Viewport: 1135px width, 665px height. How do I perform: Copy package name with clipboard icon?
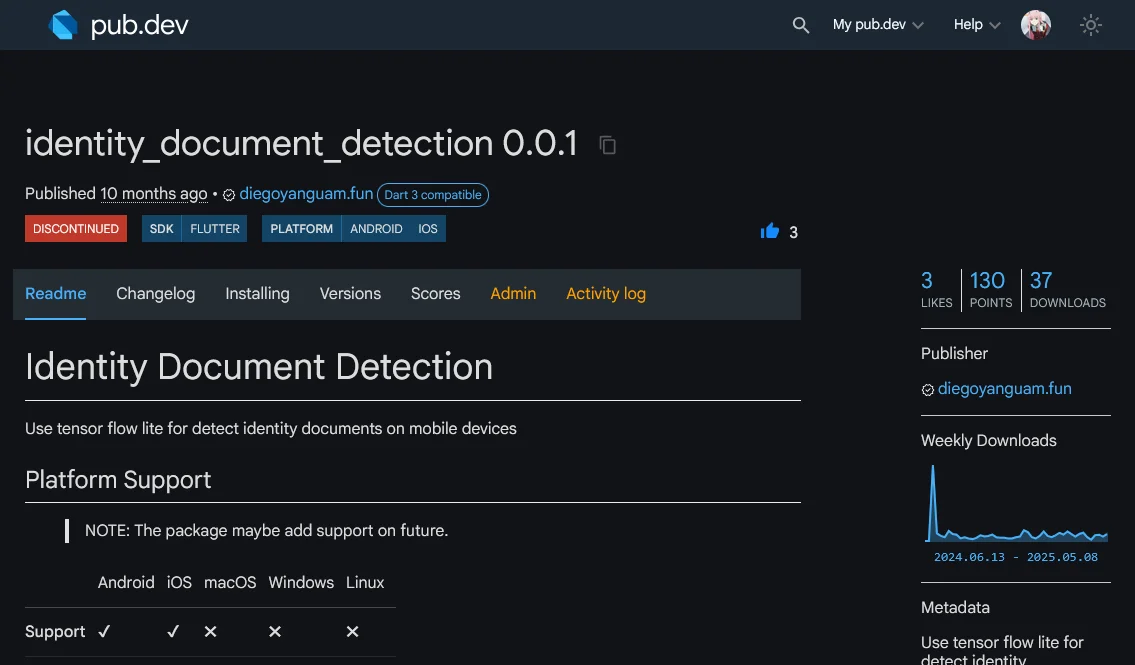pyautogui.click(x=607, y=145)
